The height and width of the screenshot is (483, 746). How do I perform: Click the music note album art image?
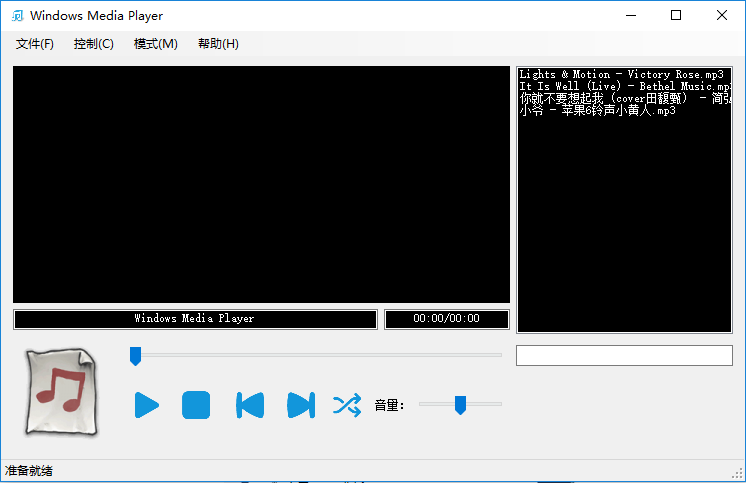(61, 392)
